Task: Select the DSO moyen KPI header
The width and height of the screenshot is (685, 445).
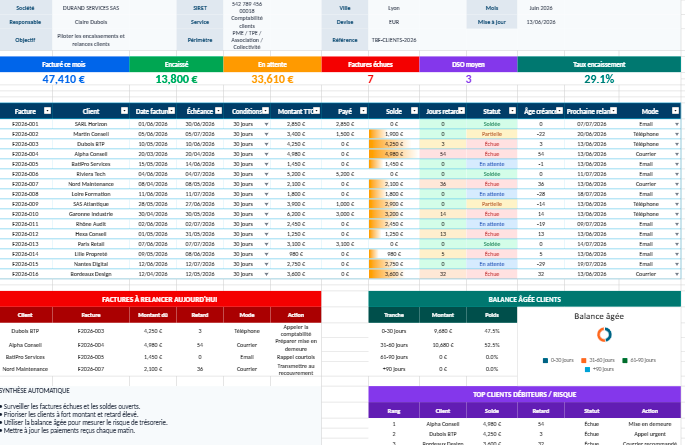Action: 468,64
